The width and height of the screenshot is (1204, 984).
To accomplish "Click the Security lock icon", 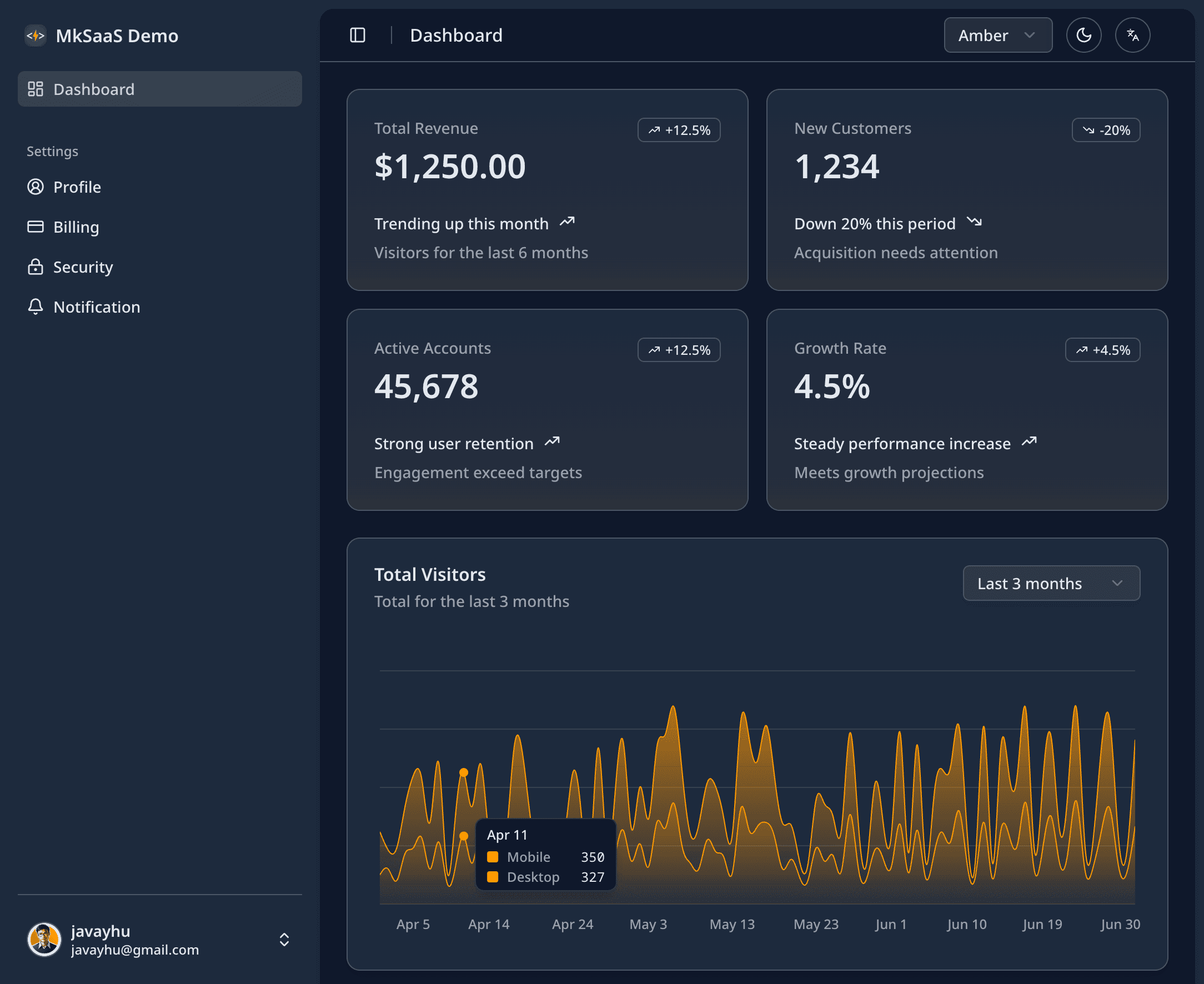I will click(x=36, y=267).
